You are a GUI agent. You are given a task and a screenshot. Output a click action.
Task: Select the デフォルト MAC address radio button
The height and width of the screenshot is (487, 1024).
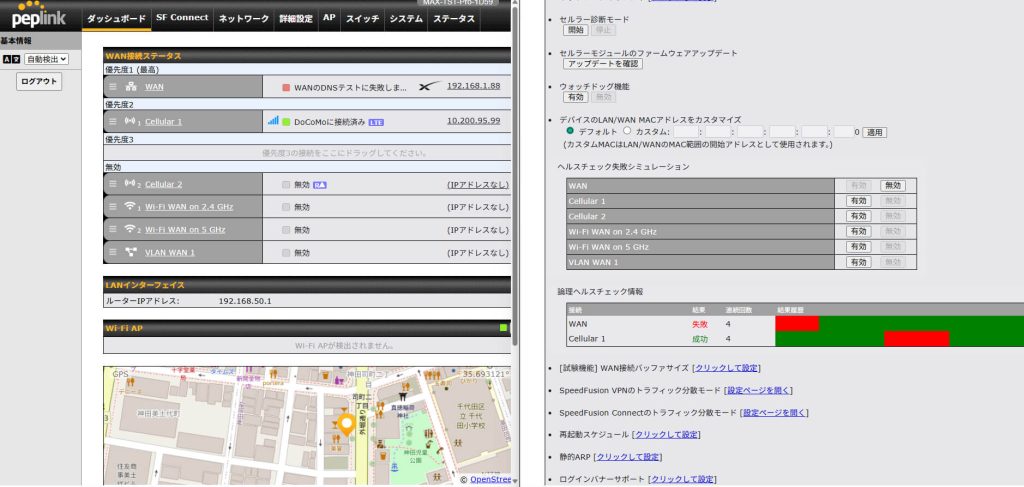click(x=570, y=131)
